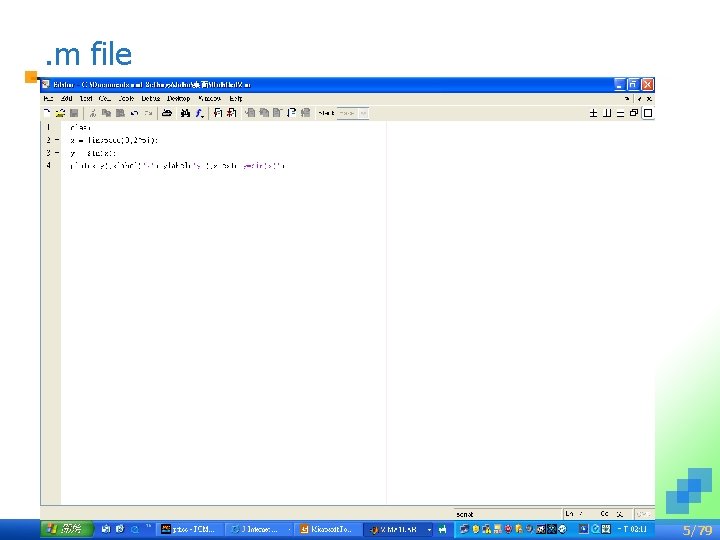Click the plot command on line 4
The image size is (720, 540).
point(177,166)
